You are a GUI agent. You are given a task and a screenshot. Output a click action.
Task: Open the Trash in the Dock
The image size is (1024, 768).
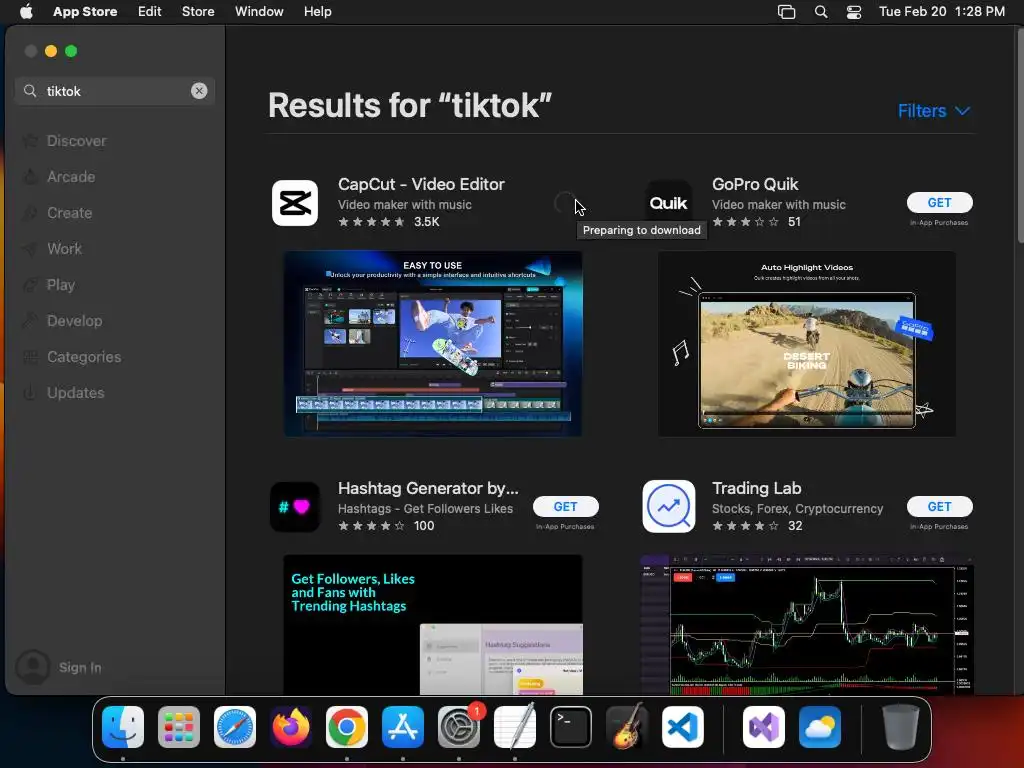(x=901, y=727)
